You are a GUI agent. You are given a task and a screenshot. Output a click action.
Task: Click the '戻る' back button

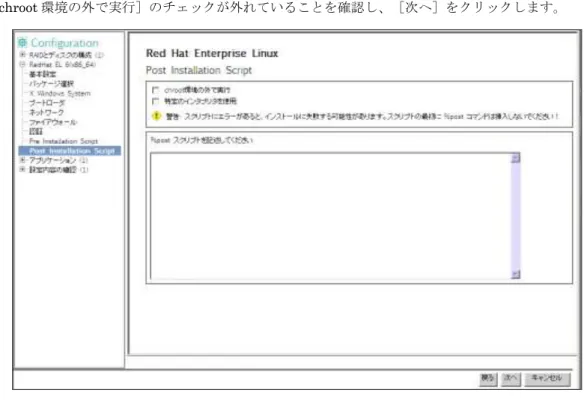[488, 379]
